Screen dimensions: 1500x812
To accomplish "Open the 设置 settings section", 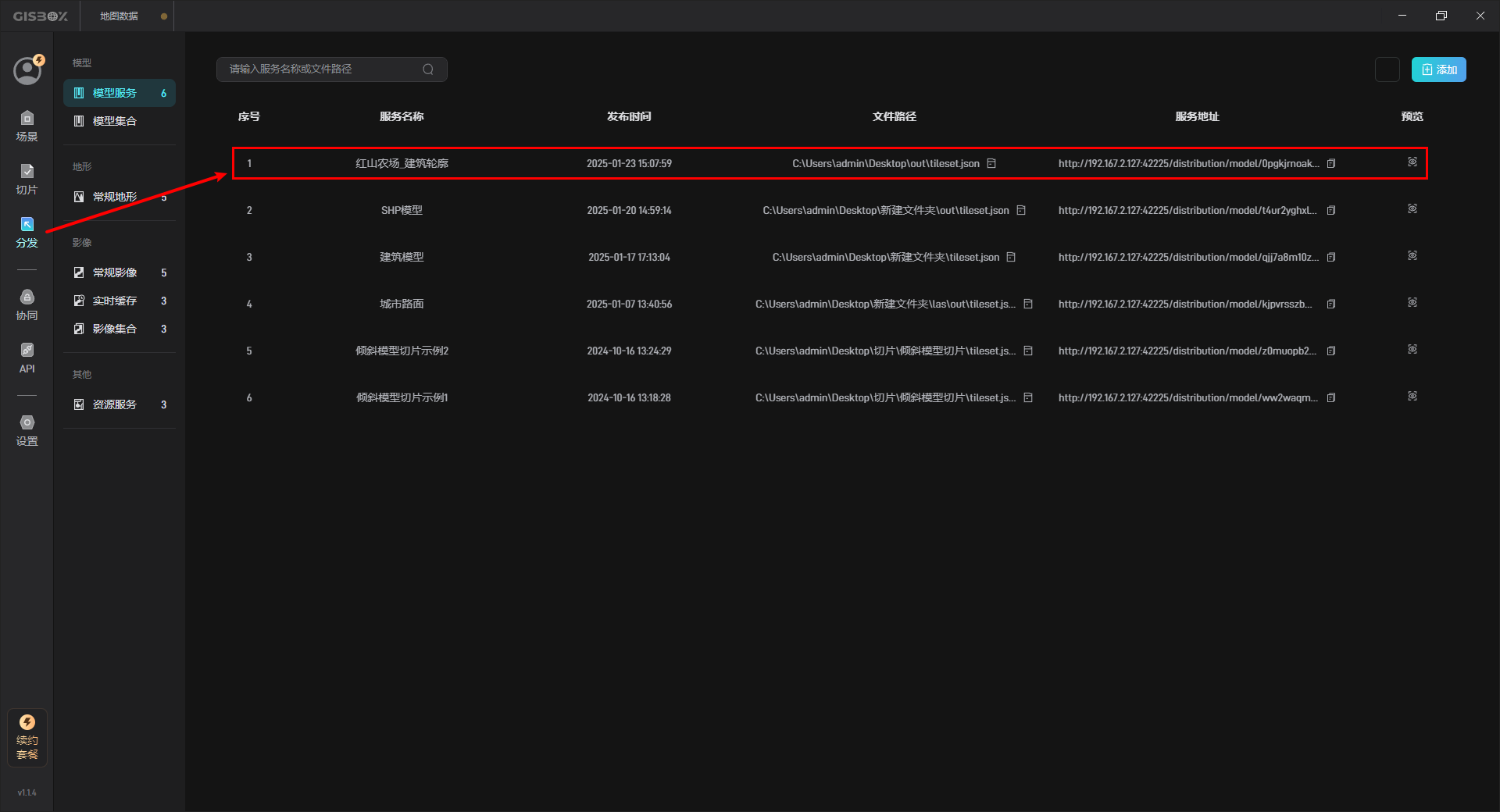I will pos(27,431).
